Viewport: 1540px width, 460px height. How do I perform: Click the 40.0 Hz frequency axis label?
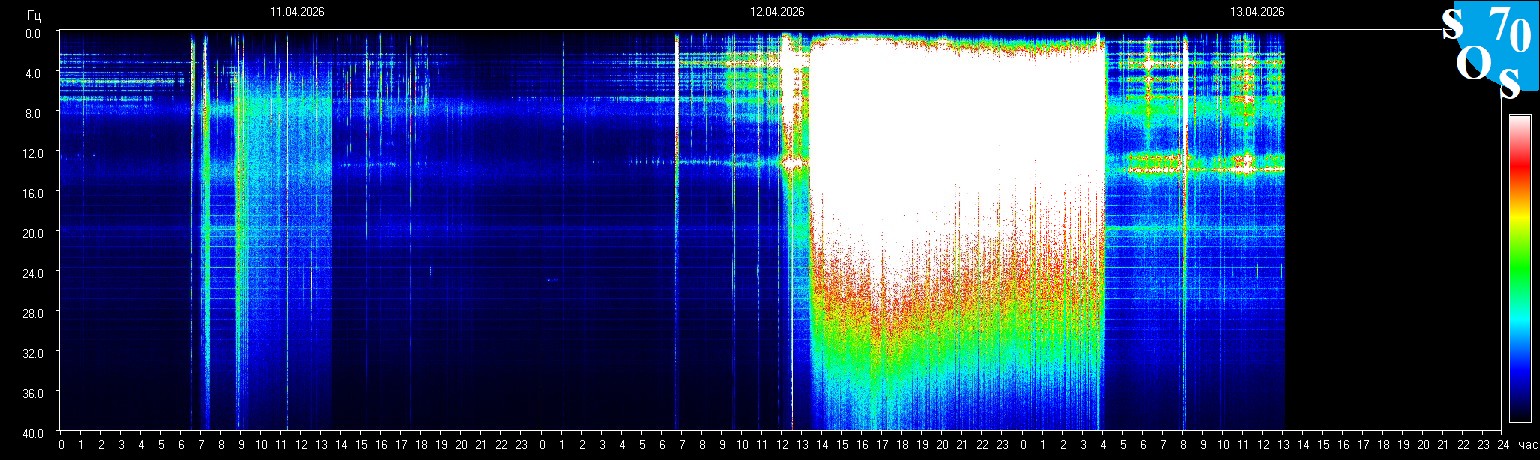tap(34, 432)
